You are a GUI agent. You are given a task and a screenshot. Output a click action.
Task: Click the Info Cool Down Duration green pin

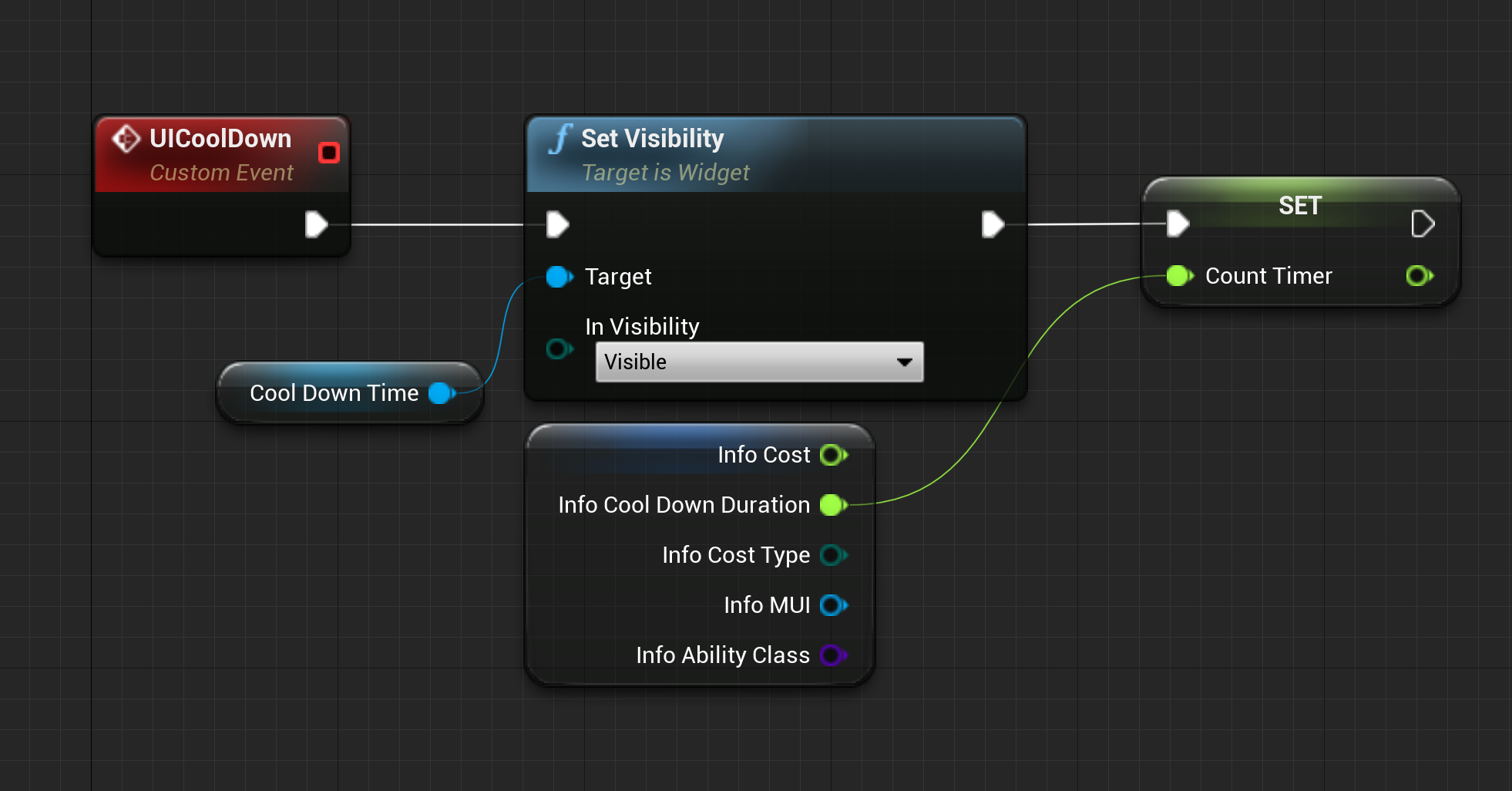832,505
